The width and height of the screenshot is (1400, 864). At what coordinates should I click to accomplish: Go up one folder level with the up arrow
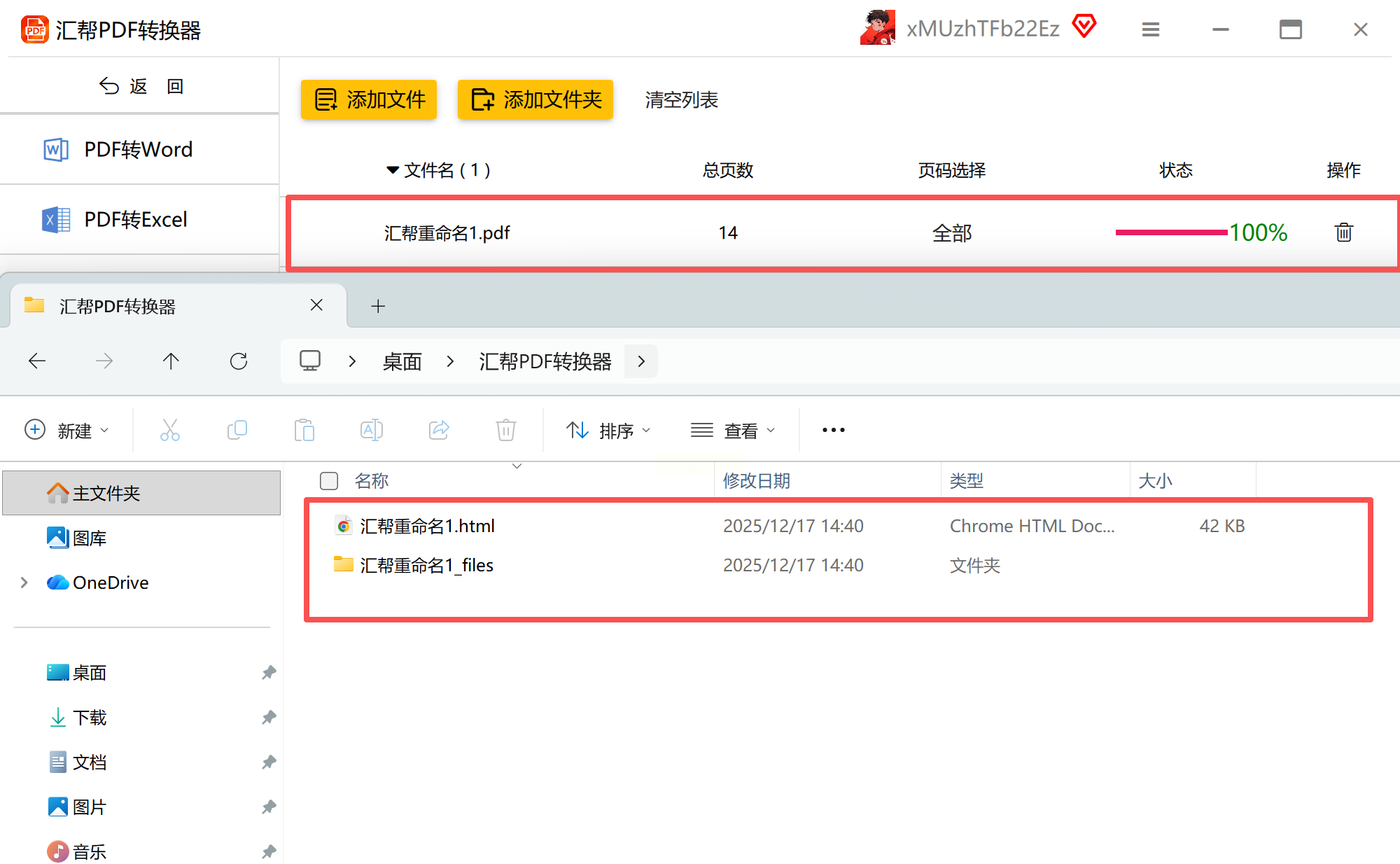point(171,361)
